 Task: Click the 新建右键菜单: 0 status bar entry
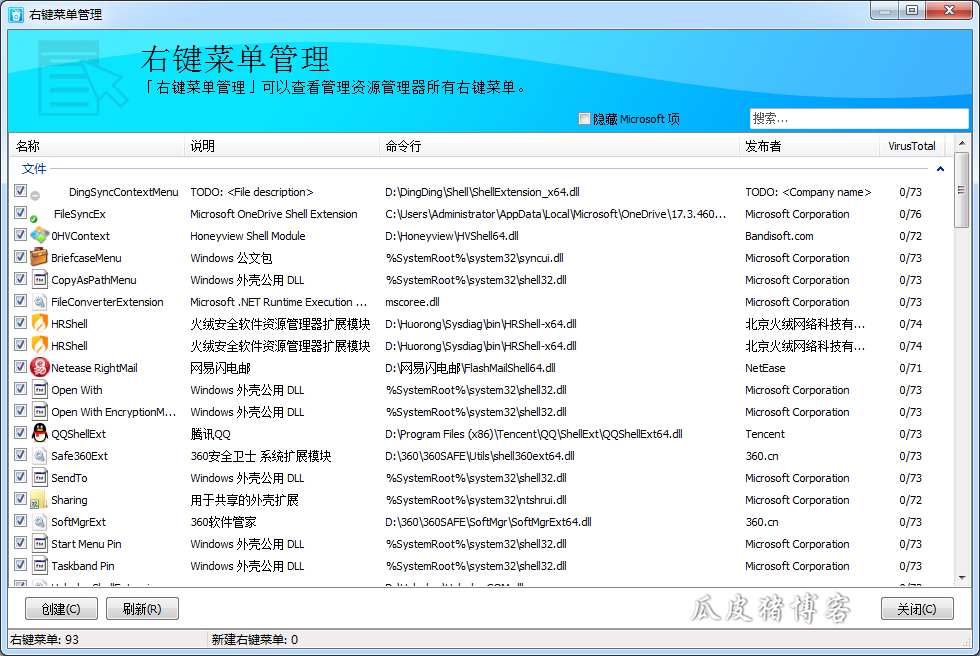(255, 640)
